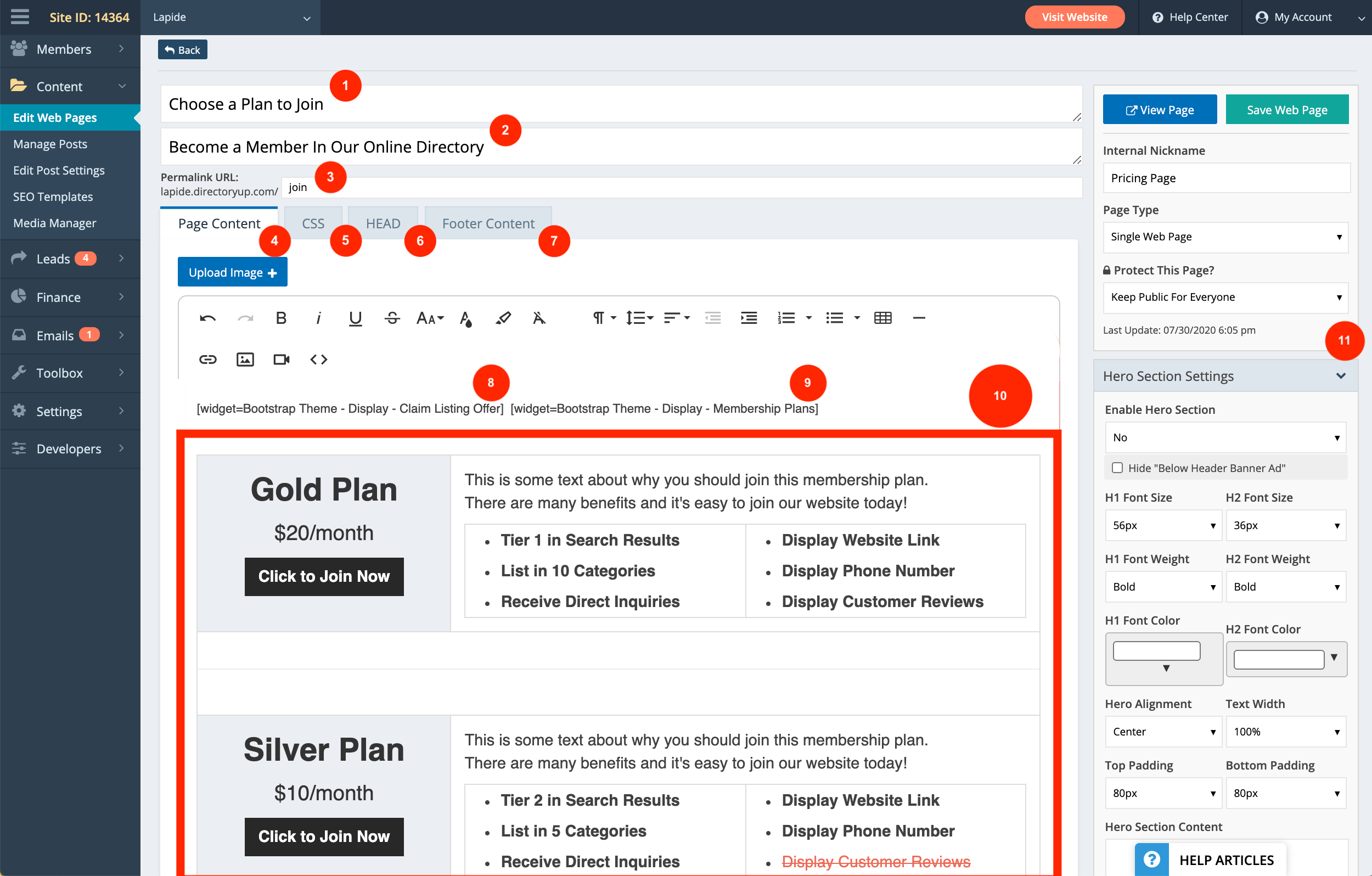Open the Insert Link tool
Viewport: 1372px width, 876px height.
tap(207, 359)
